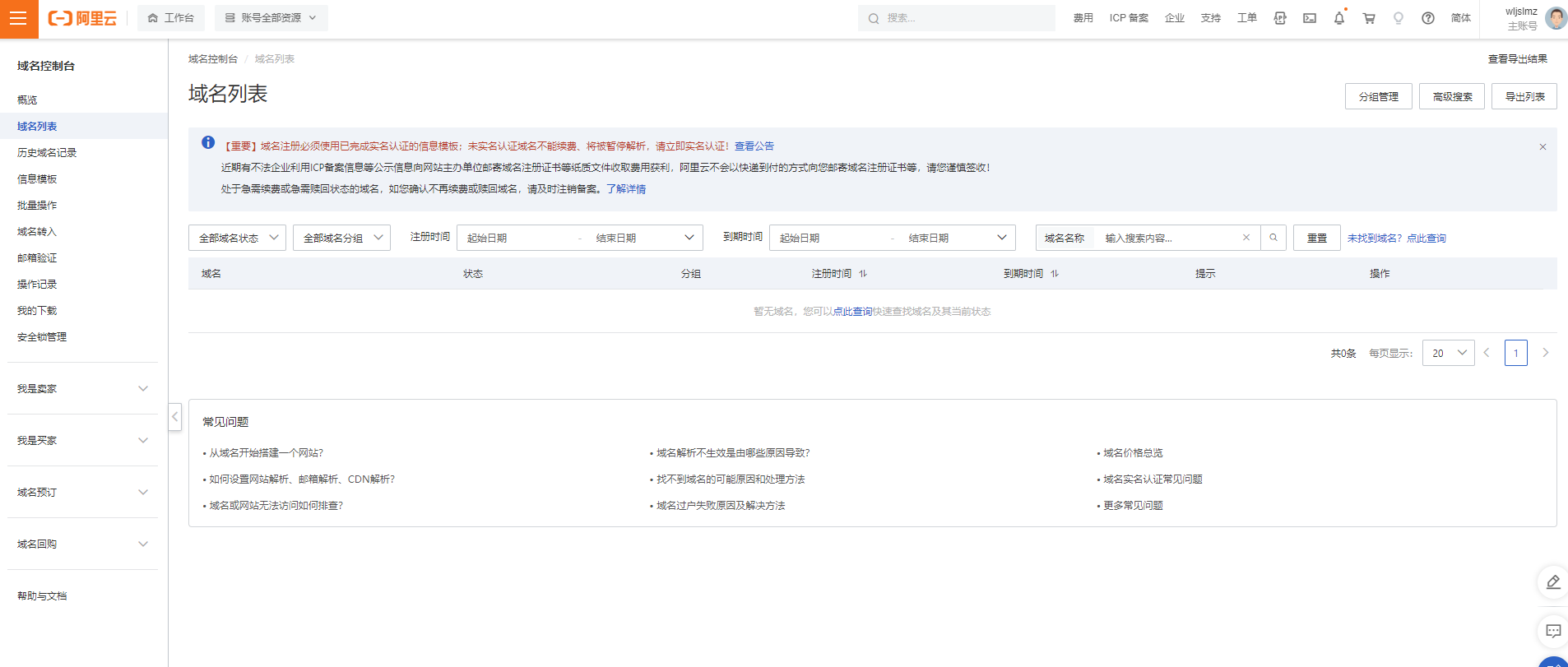Go to previous page arrow

[1487, 353]
